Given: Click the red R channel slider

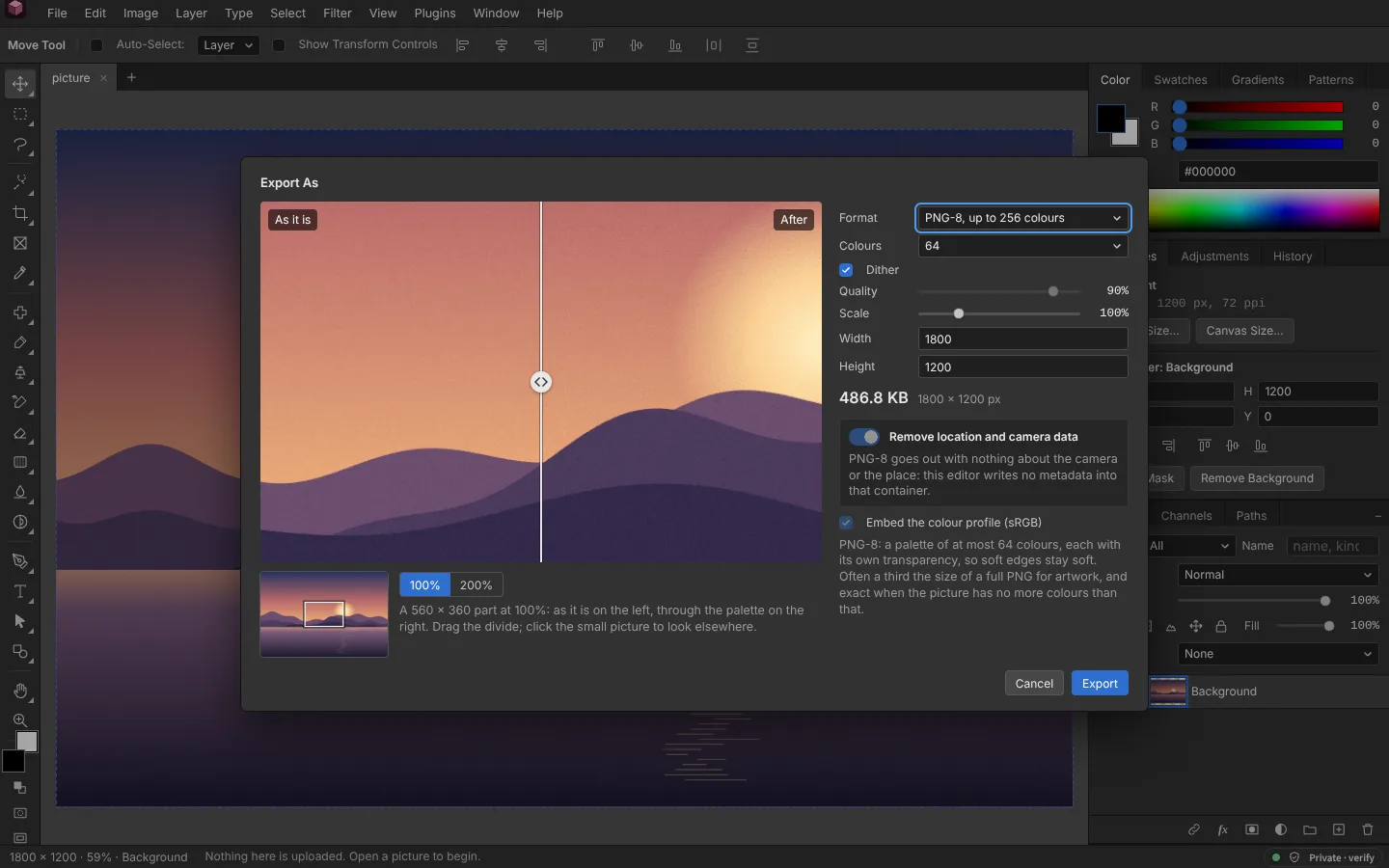Looking at the screenshot, I should pyautogui.click(x=1258, y=107).
